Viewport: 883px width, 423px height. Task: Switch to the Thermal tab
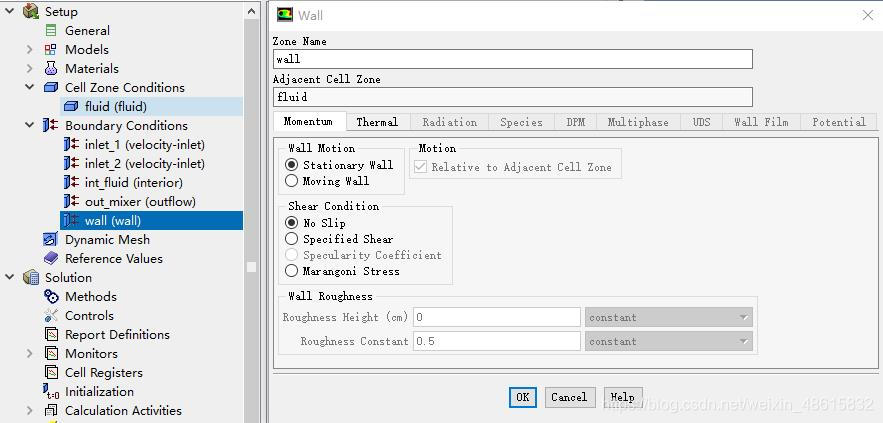point(377,122)
